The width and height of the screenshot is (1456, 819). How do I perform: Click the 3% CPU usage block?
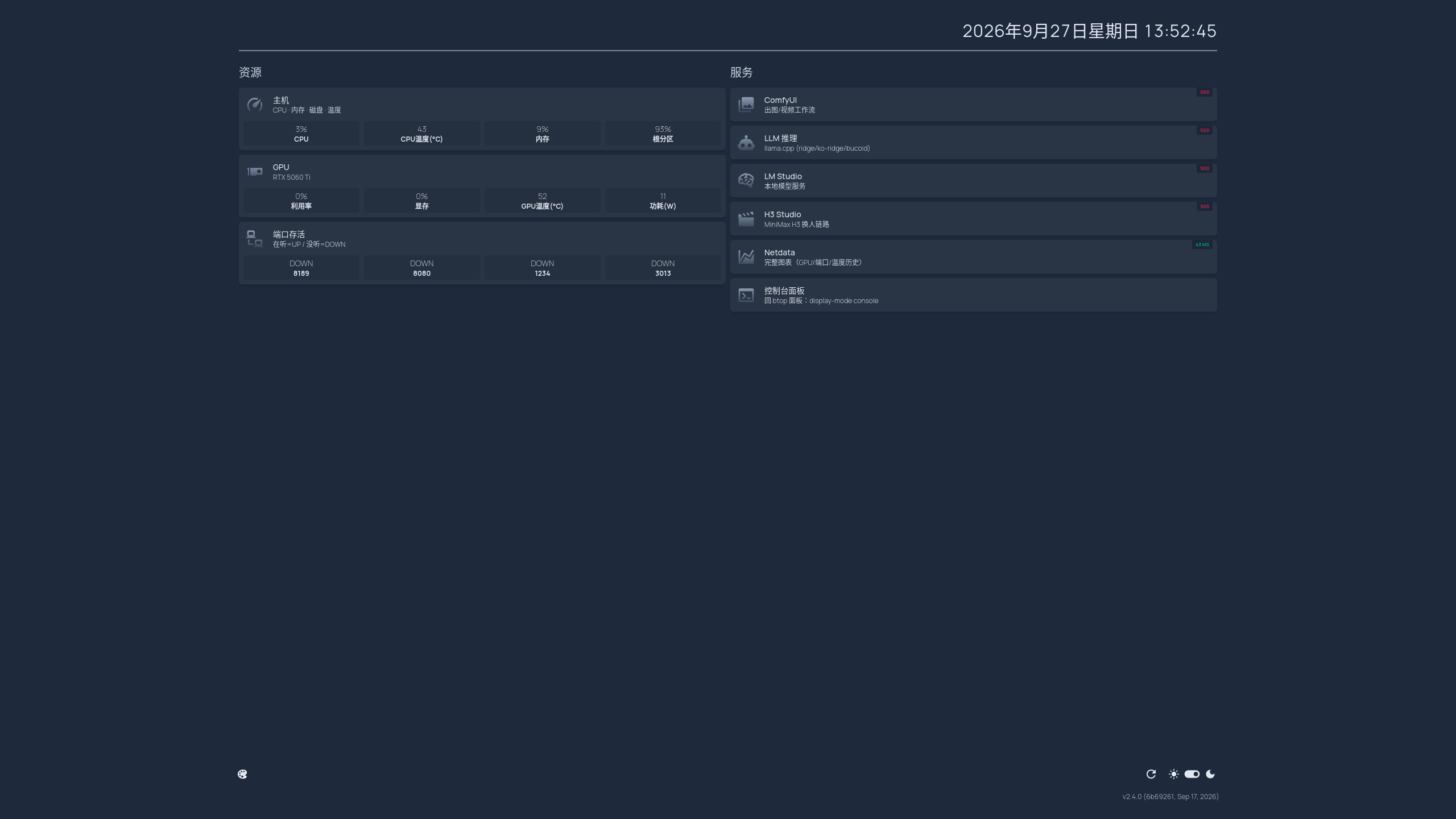click(x=301, y=134)
